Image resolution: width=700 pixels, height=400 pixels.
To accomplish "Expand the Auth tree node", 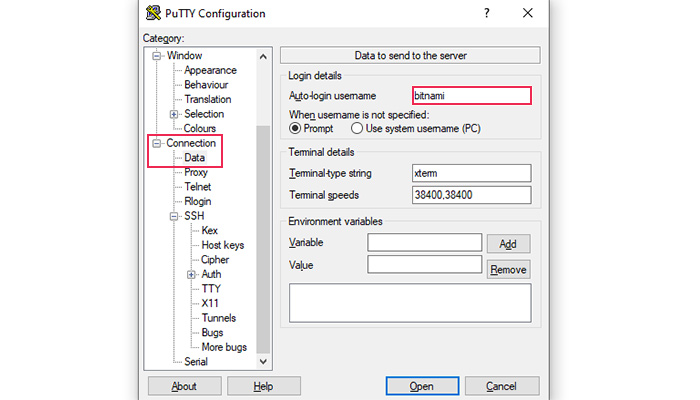I will tap(191, 275).
